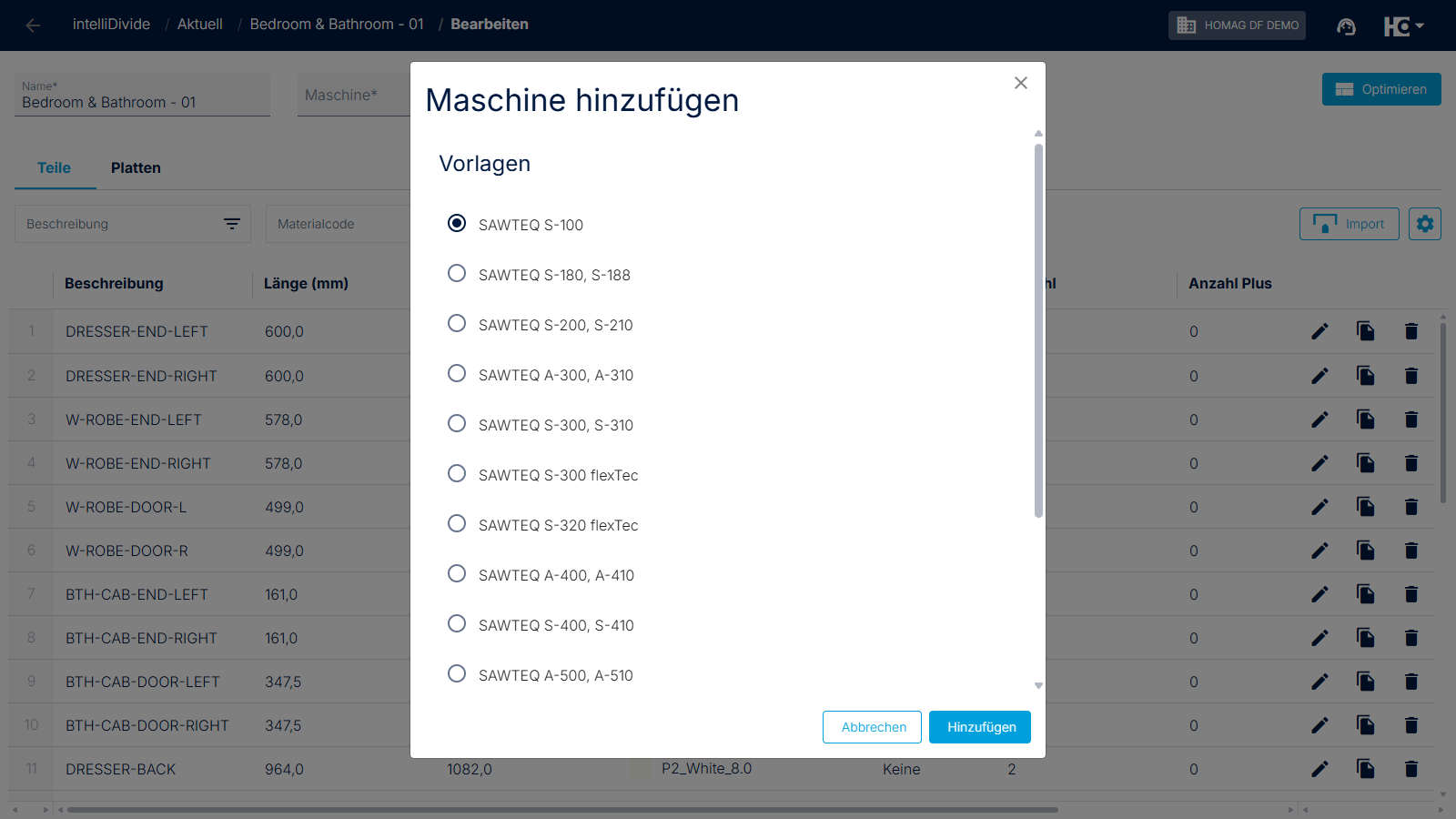The width and height of the screenshot is (1456, 819).
Task: Select SAWTEQ S-400, S-410 radio option
Action: tap(457, 624)
